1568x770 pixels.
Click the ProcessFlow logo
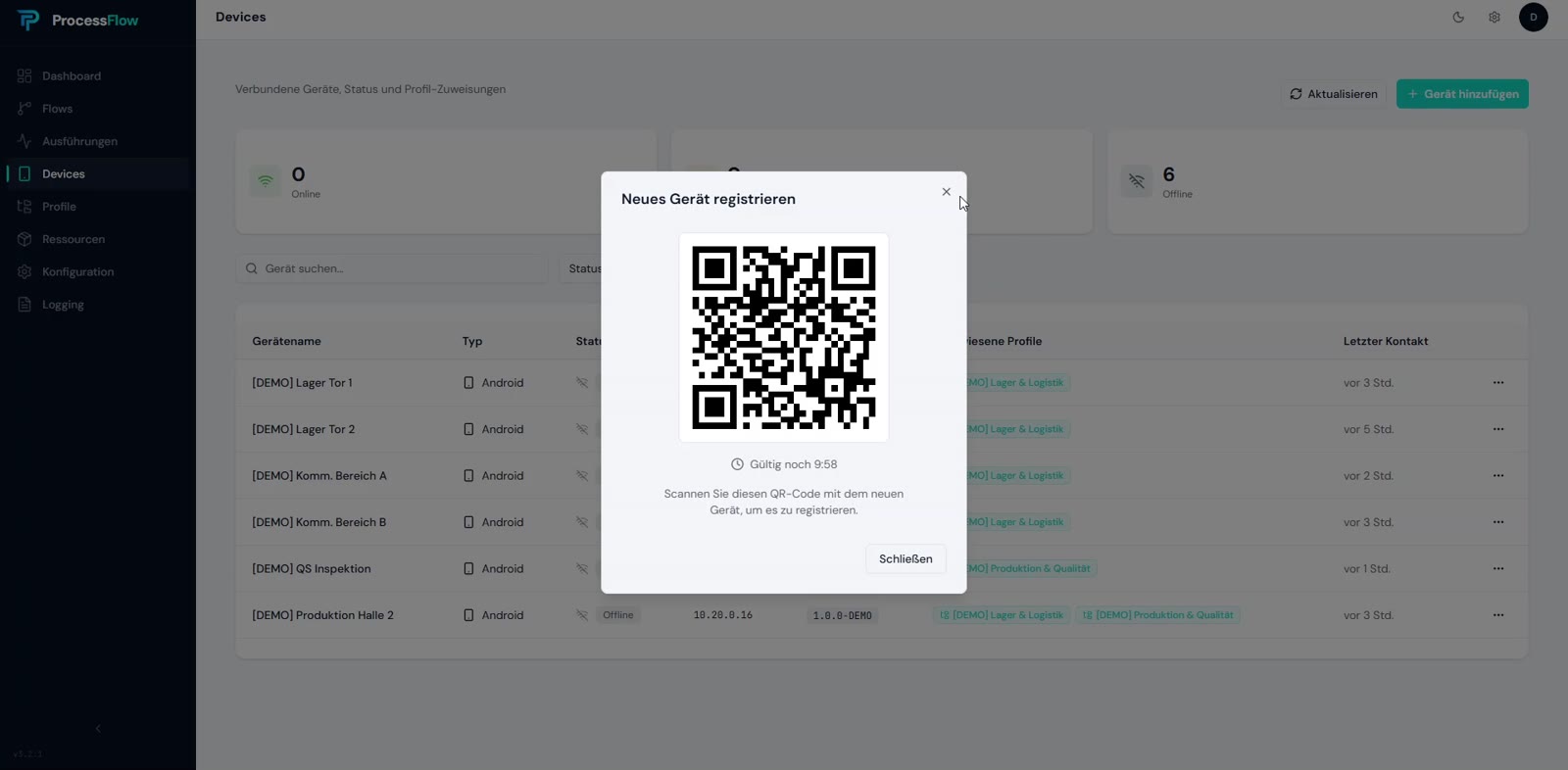pos(78,21)
